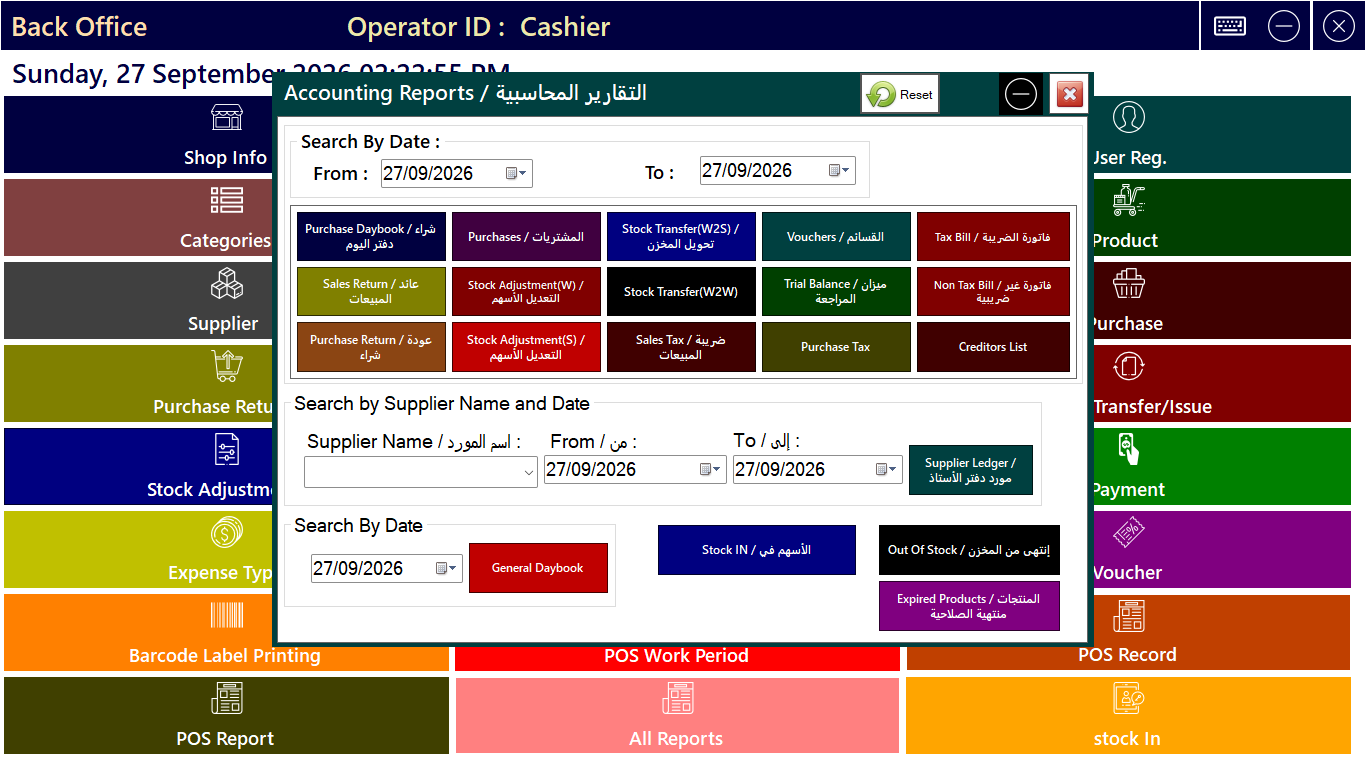Open the top To date calendar dropdown
Viewport: 1366px width, 768px height.
(x=840, y=171)
